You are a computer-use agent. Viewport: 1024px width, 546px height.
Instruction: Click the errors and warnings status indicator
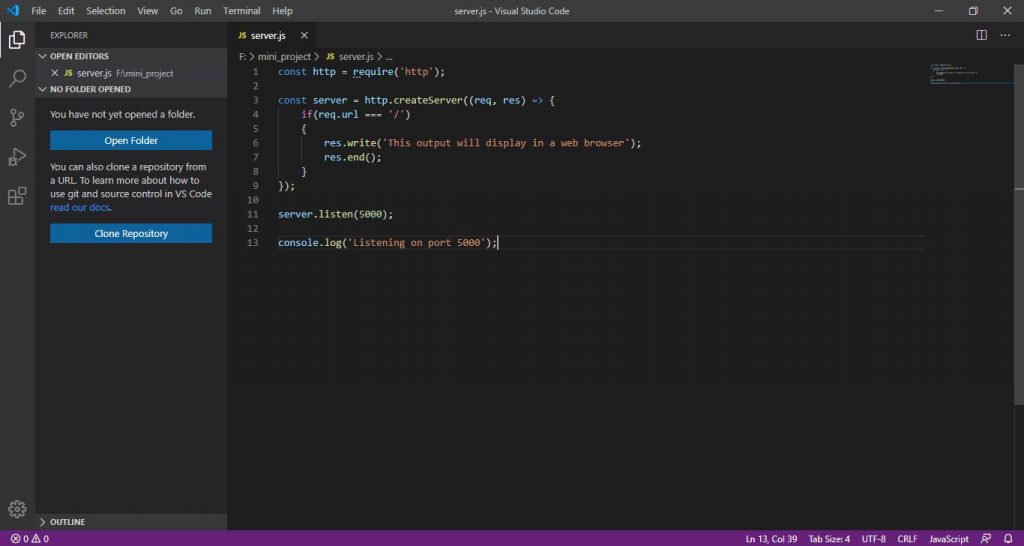coord(29,539)
